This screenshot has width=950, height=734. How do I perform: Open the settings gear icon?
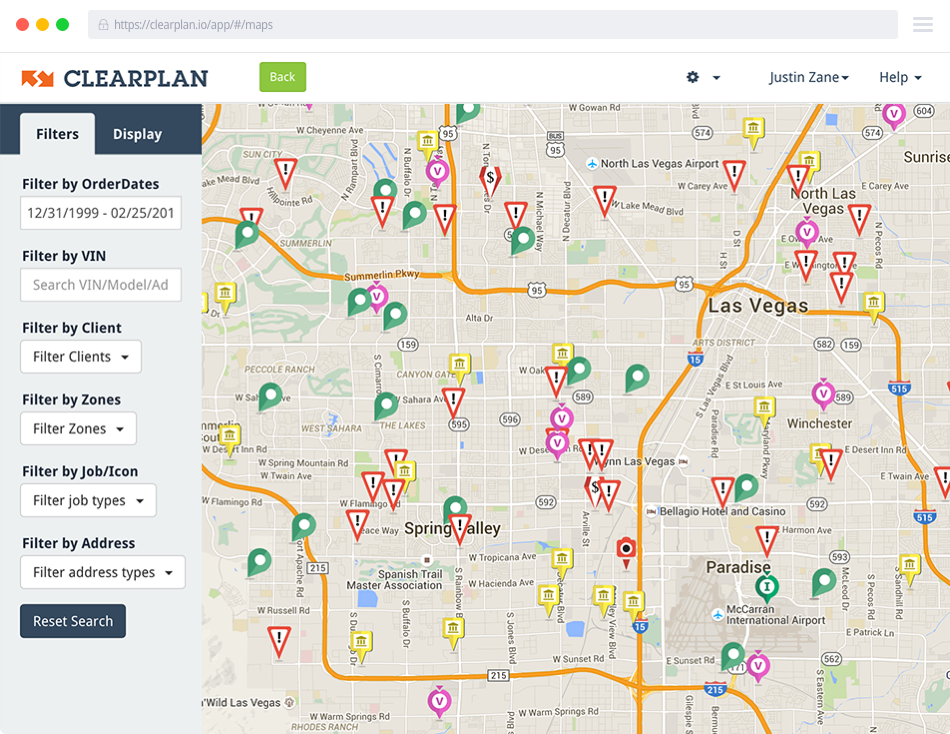coord(693,77)
